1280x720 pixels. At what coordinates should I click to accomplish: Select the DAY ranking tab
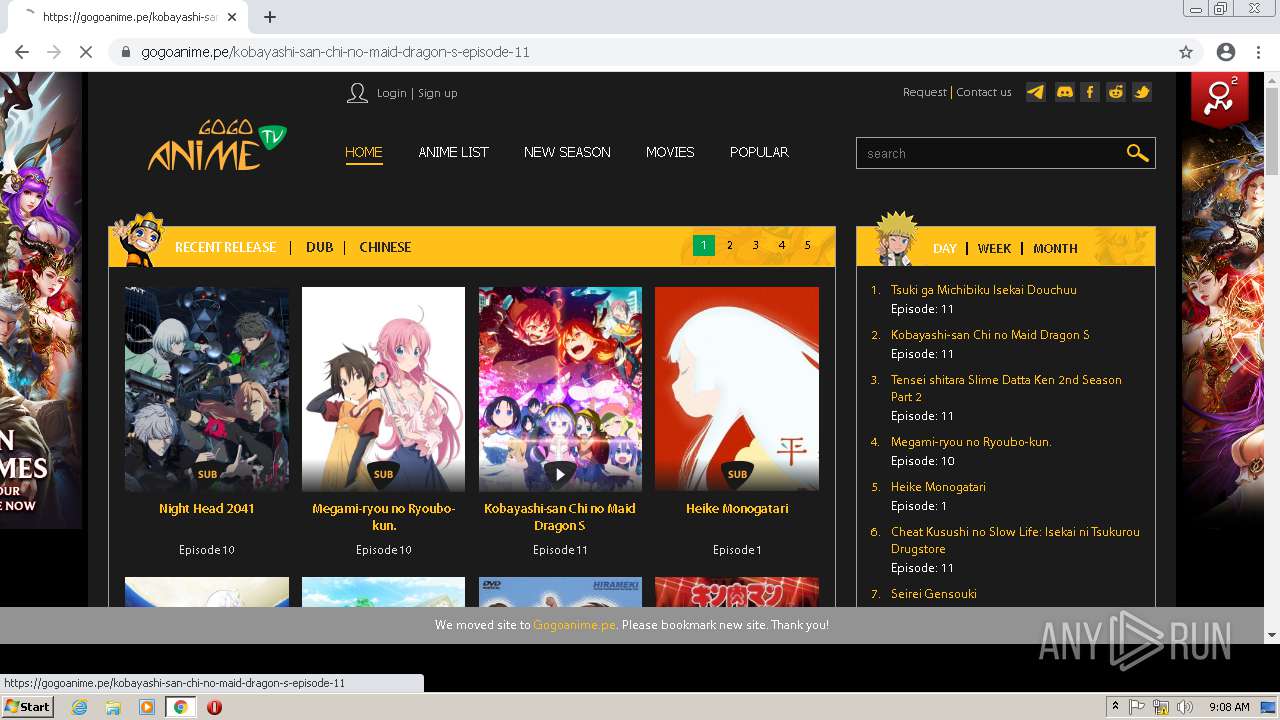click(x=945, y=248)
